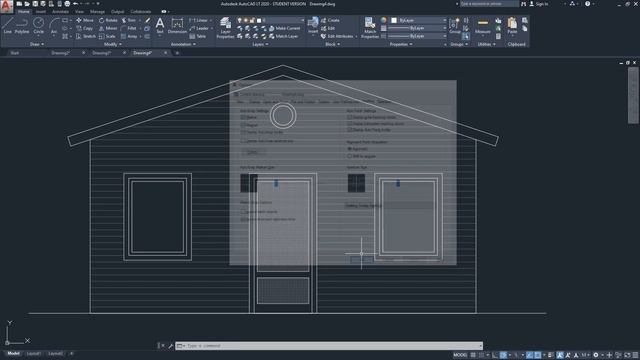Expand the Utilities panel

486,44
